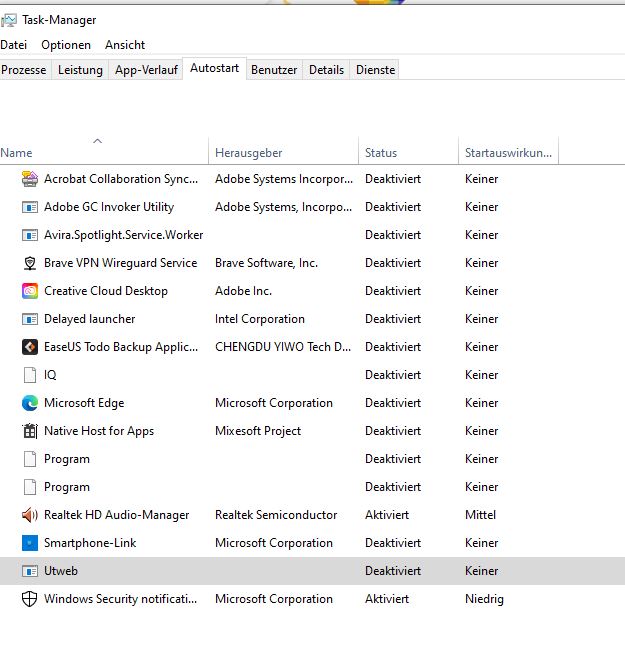Open the Datei menu
The image size is (625, 657).
click(13, 45)
